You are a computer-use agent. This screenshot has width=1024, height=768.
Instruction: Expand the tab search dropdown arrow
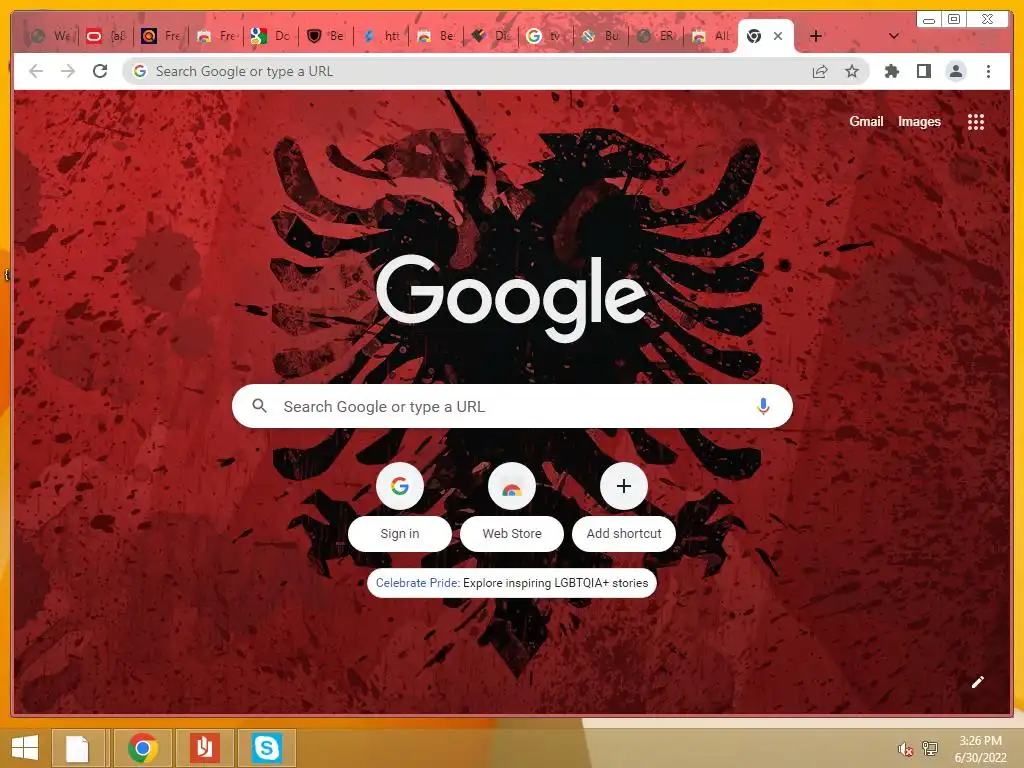pos(894,36)
